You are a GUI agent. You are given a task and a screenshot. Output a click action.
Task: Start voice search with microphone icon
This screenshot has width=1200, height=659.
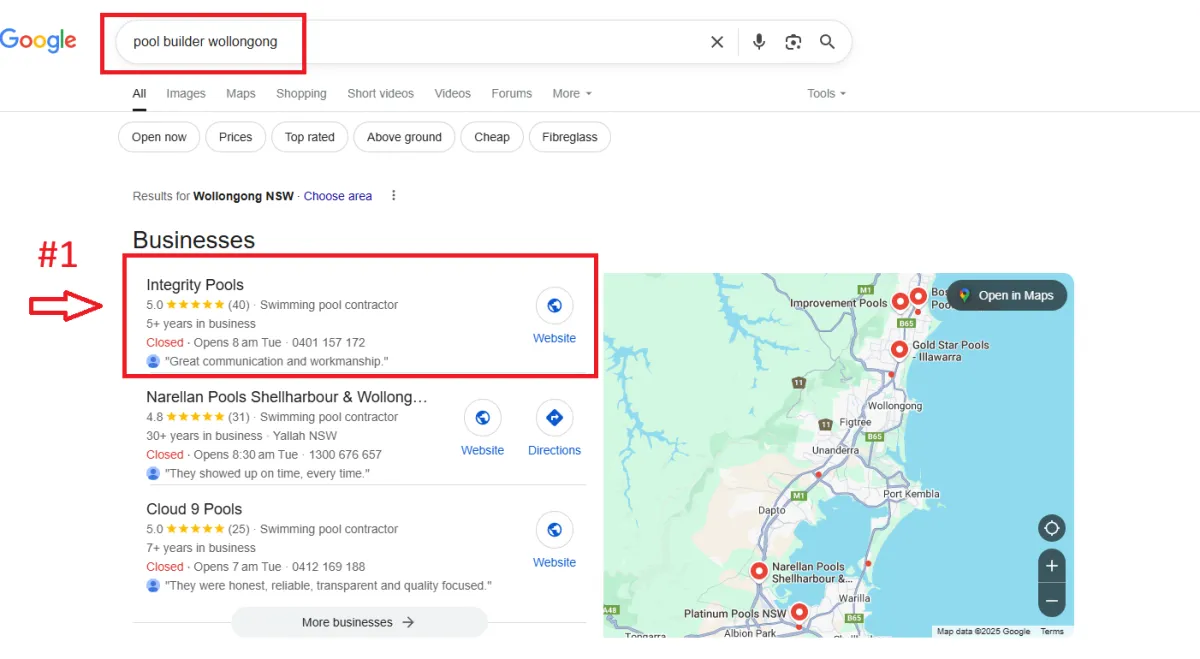[x=759, y=42]
